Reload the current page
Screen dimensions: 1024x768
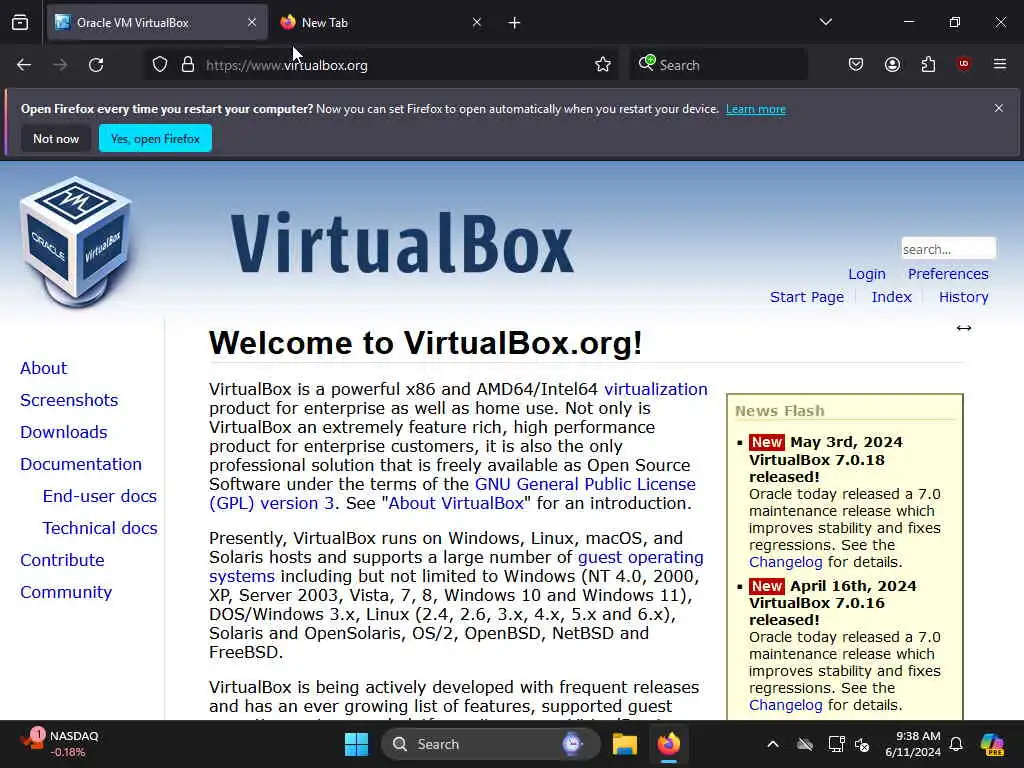point(96,65)
